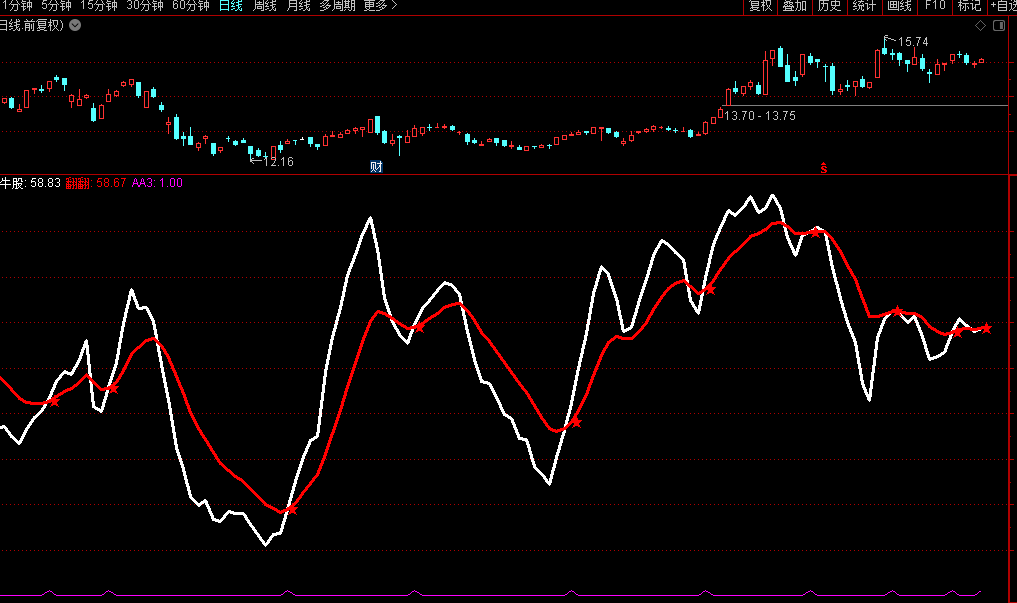1017x603 pixels.
Task: Select the 60分钟 period tab
Action: (x=190, y=6)
